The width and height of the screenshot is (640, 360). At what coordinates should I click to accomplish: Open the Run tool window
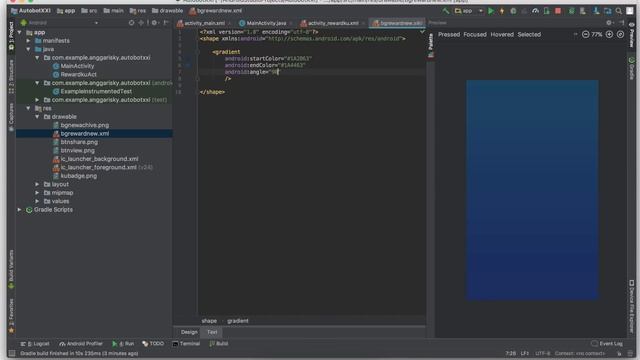pyautogui.click(x=123, y=344)
